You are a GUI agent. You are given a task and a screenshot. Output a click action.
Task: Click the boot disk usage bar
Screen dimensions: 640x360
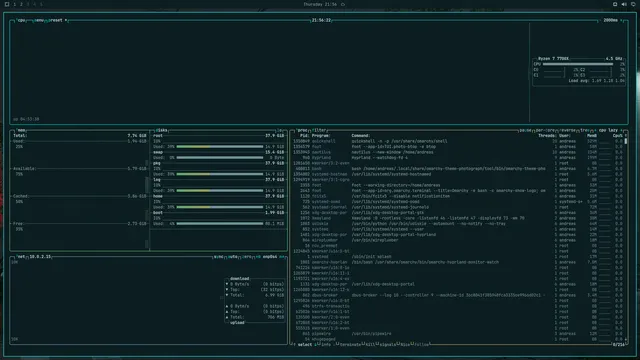220,224
